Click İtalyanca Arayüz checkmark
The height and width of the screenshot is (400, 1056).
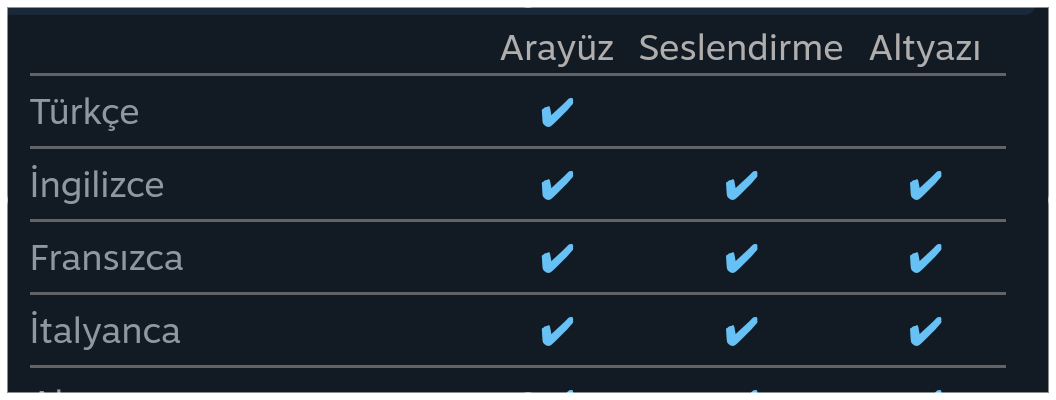557,331
